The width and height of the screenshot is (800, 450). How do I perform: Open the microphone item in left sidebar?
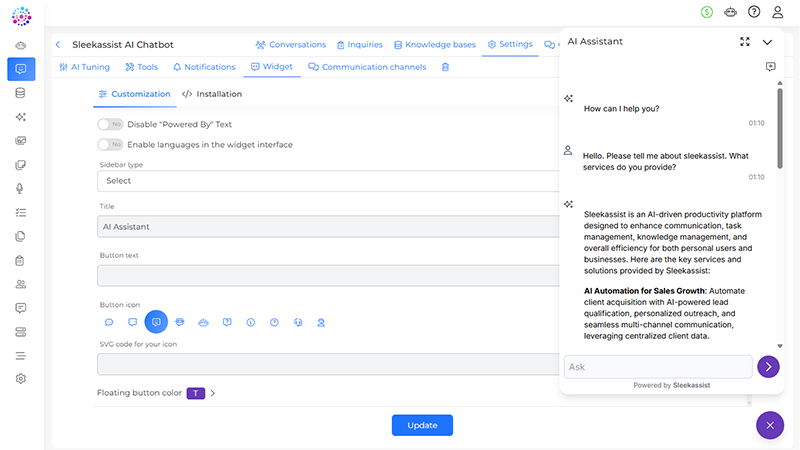point(21,189)
